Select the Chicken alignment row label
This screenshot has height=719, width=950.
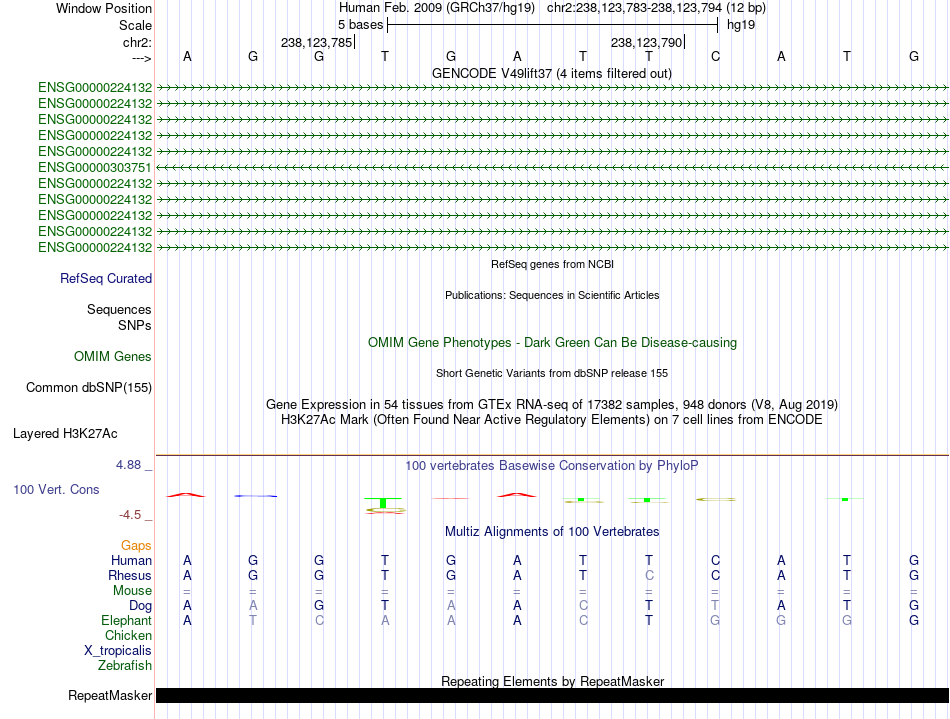(x=128, y=635)
